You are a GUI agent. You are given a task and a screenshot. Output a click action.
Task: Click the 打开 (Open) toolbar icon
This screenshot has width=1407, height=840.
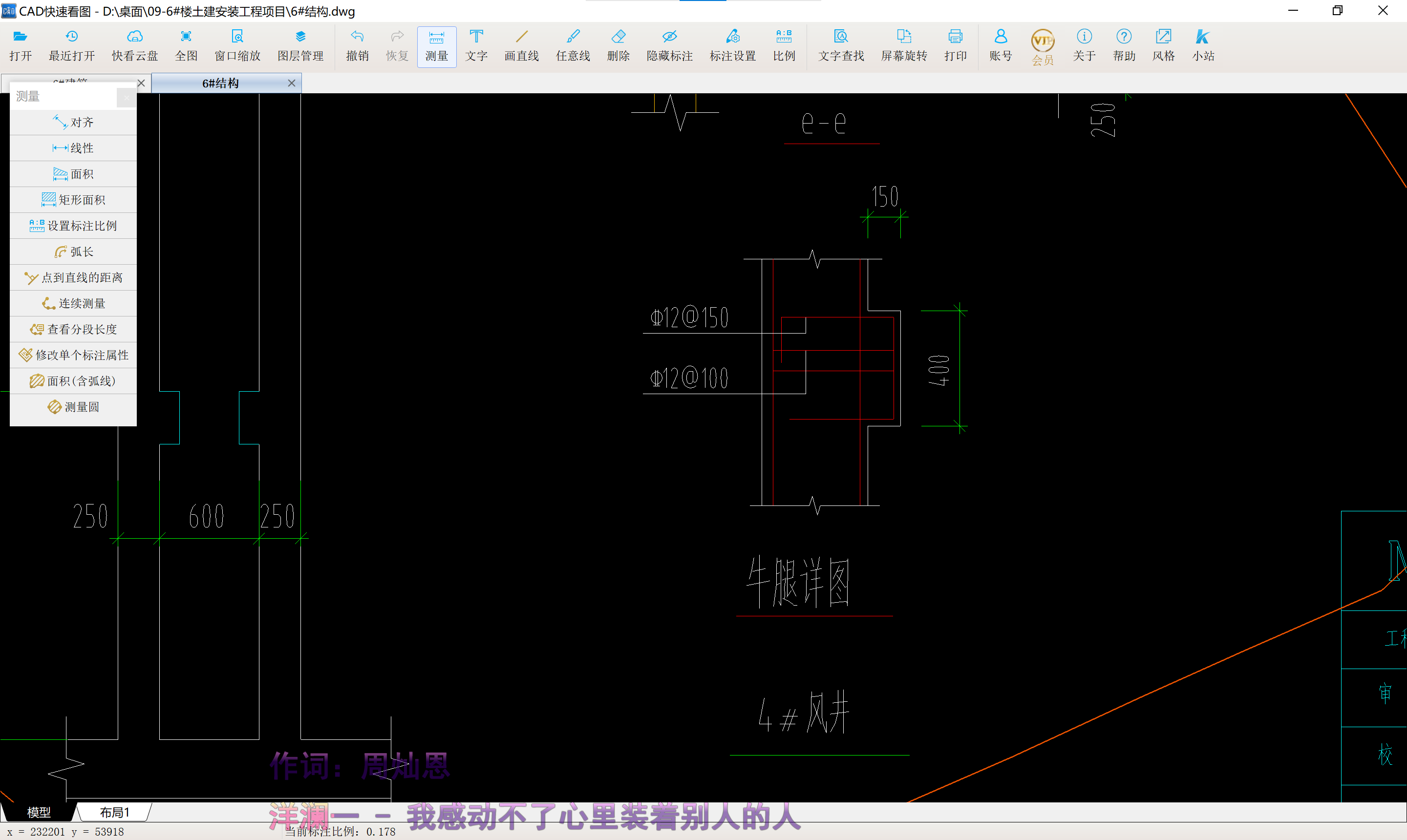[x=21, y=46]
